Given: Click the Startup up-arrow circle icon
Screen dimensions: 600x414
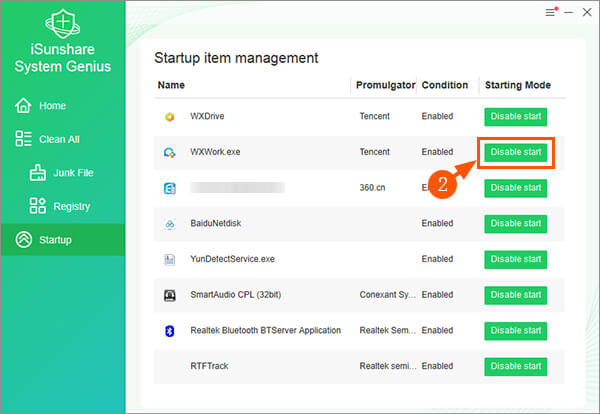Looking at the screenshot, I should click(24, 240).
